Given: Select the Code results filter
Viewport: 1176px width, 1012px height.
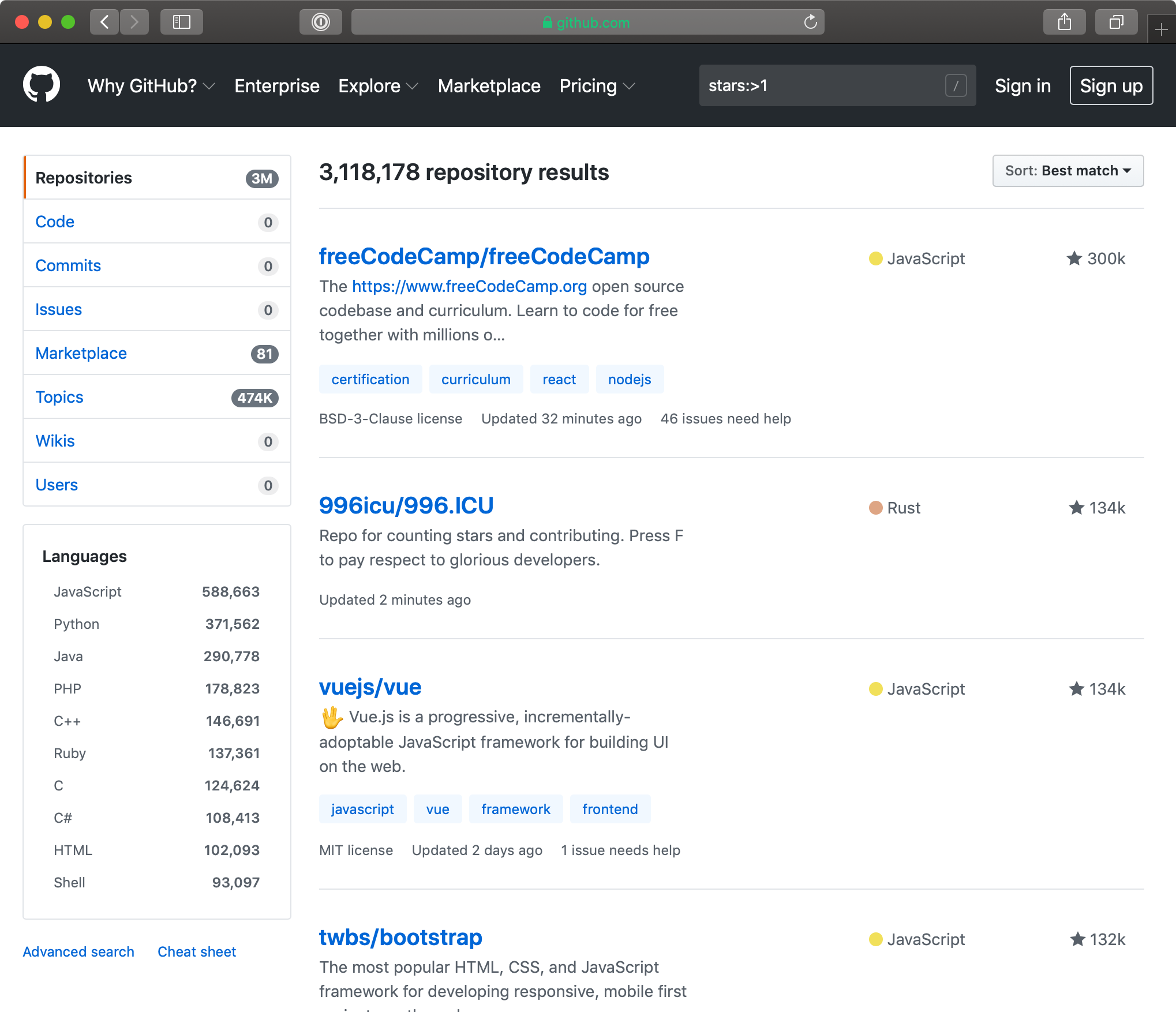Looking at the screenshot, I should pyautogui.click(x=157, y=222).
